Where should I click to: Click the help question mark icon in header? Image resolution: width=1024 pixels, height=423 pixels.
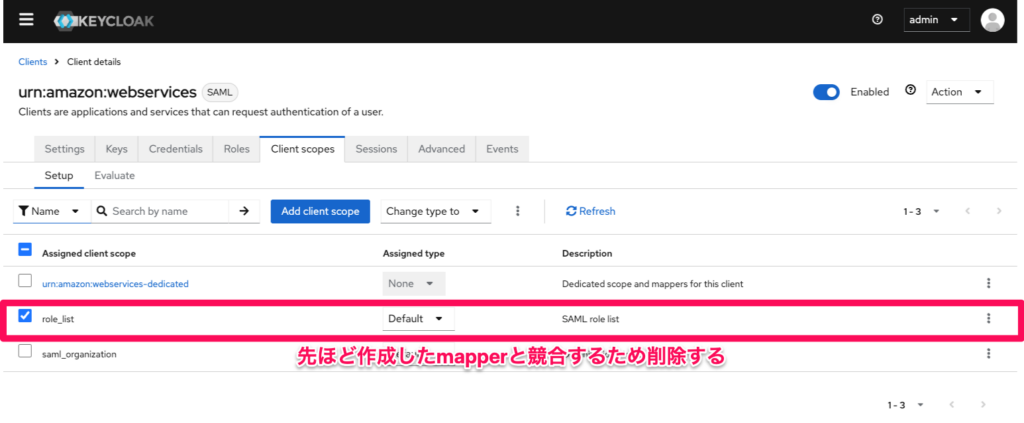pyautogui.click(x=877, y=20)
